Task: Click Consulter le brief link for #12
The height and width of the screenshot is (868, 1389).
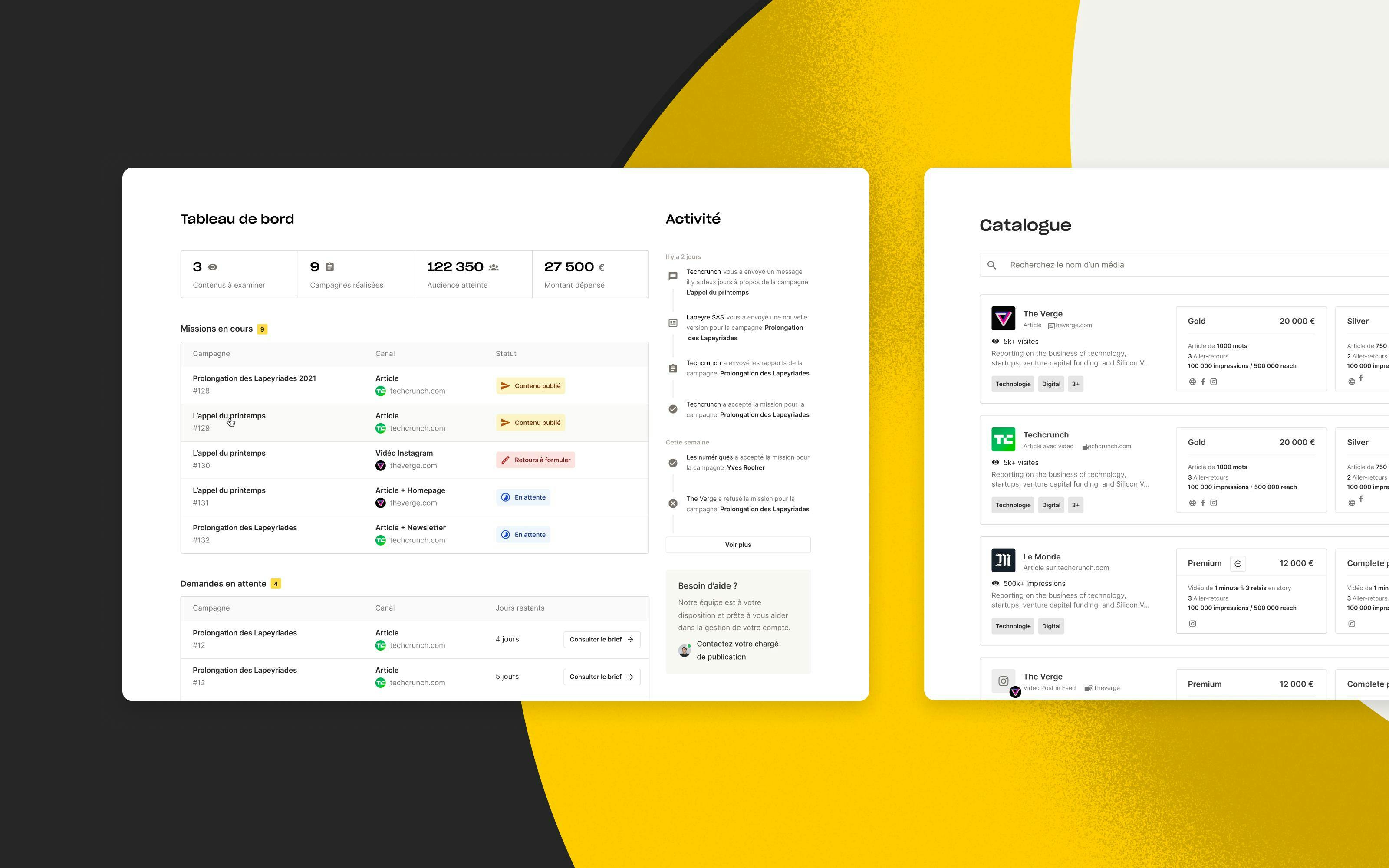Action: point(601,639)
